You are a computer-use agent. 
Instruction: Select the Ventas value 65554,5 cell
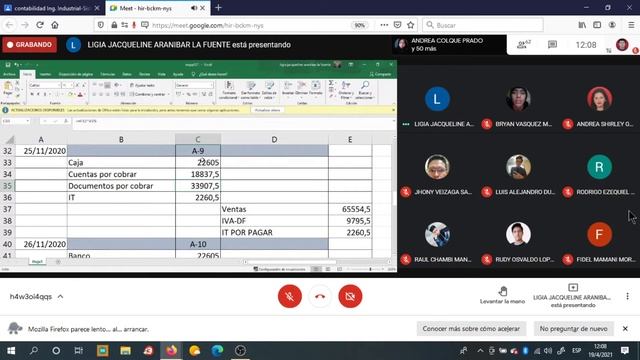(350, 209)
